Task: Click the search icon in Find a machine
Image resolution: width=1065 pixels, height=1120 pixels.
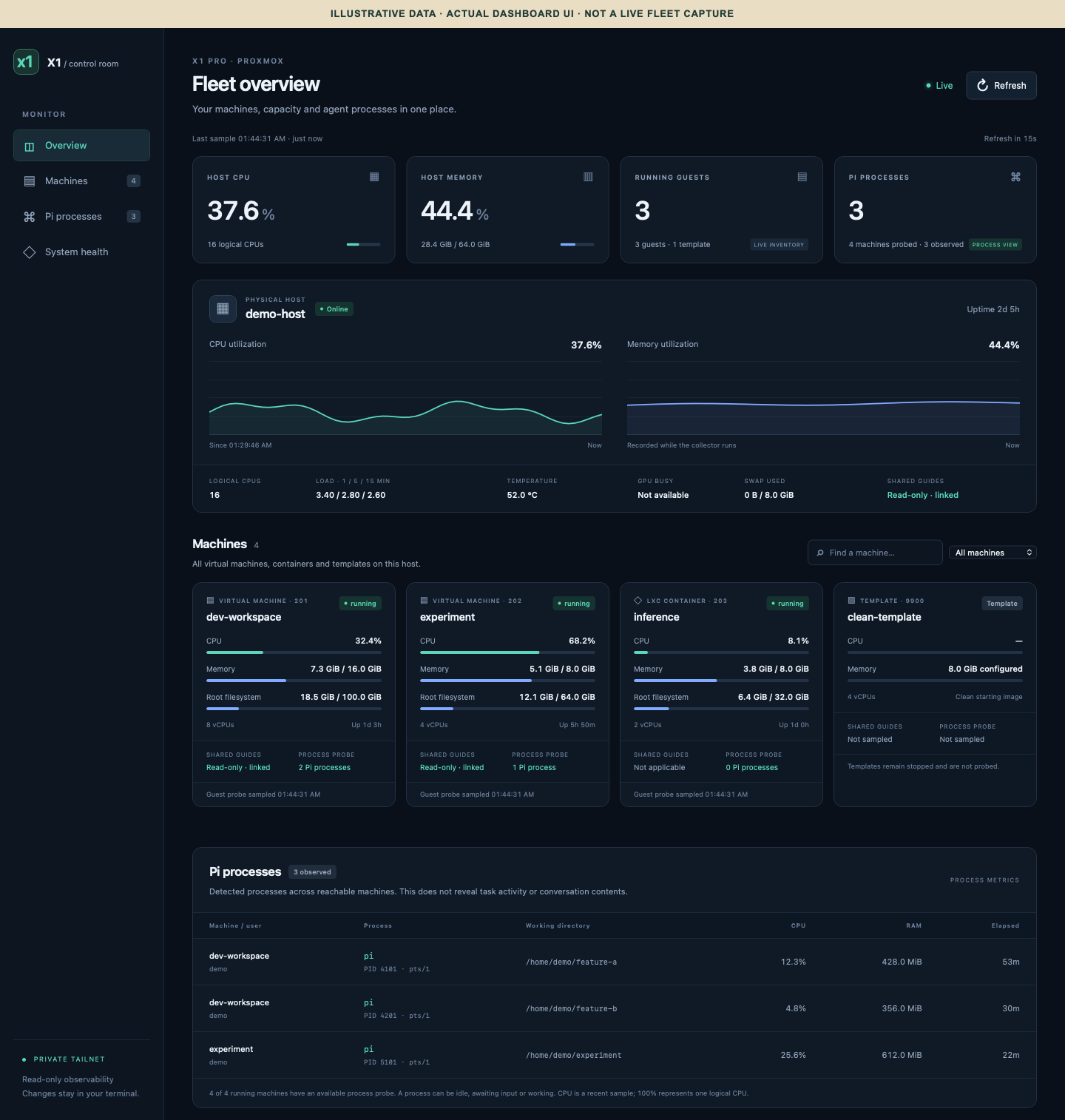Action: (x=820, y=553)
